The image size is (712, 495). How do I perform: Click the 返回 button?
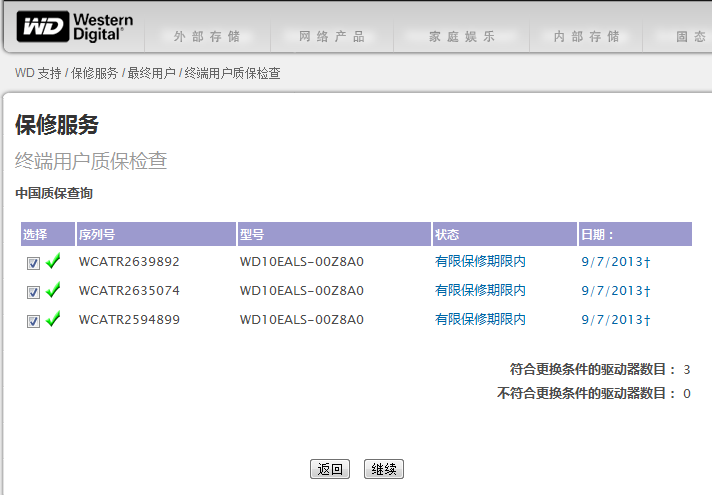[x=330, y=469]
